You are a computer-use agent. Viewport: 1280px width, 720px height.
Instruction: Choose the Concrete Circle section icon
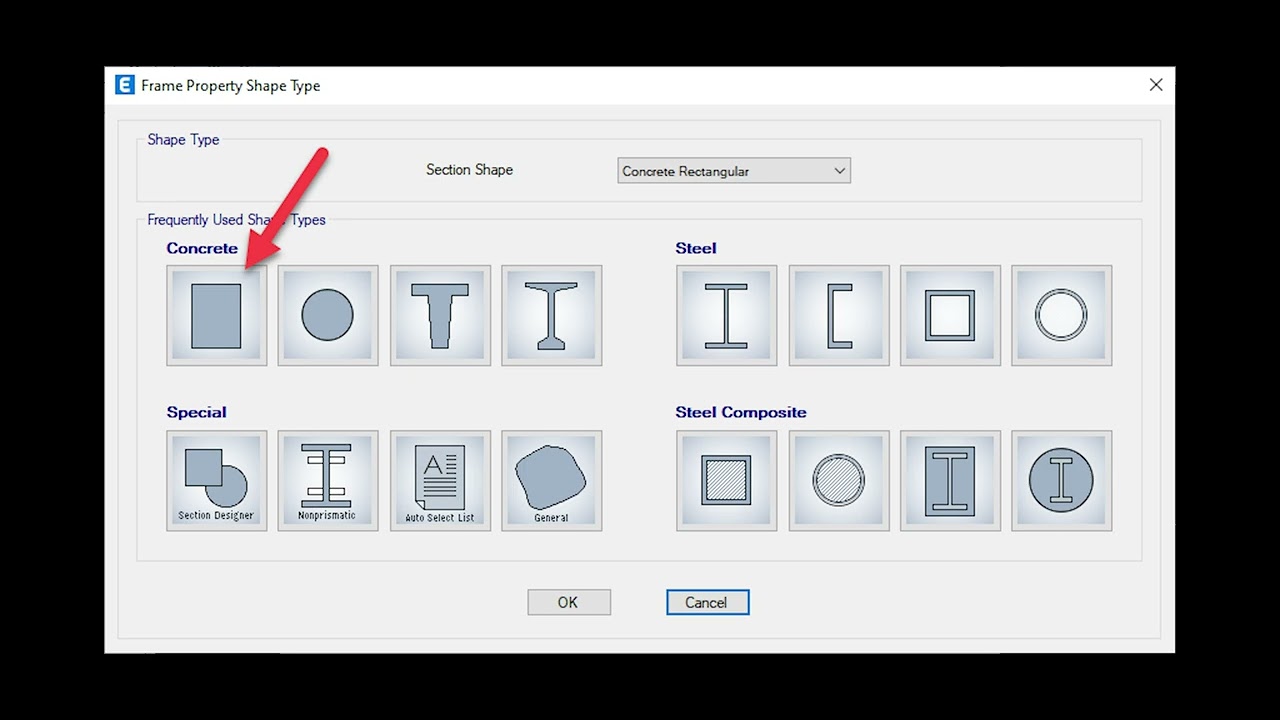(x=328, y=315)
